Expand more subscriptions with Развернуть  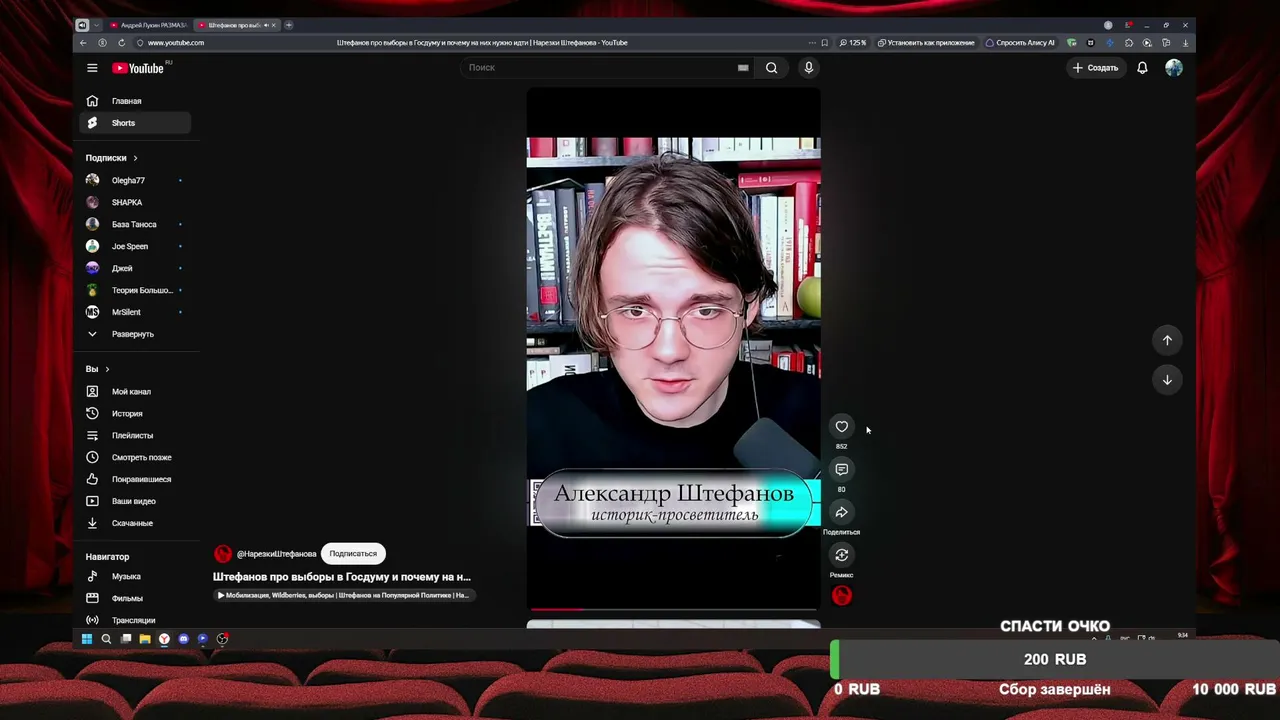coord(133,334)
